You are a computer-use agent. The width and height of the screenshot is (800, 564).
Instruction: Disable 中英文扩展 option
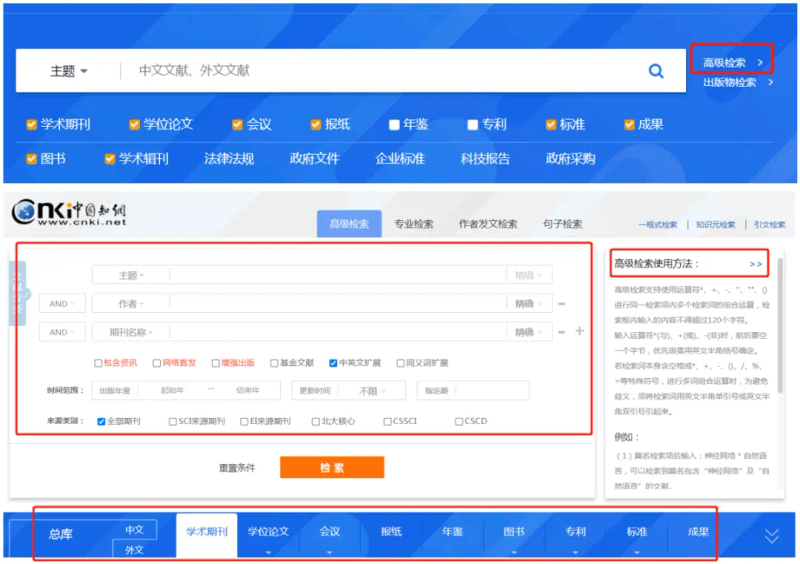333,363
